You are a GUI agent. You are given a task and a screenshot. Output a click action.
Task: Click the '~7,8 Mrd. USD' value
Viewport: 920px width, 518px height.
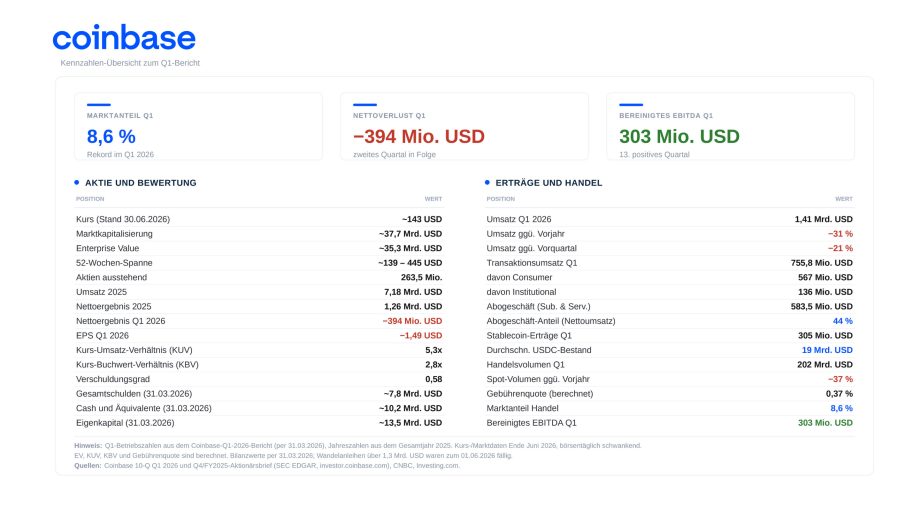click(x=413, y=394)
